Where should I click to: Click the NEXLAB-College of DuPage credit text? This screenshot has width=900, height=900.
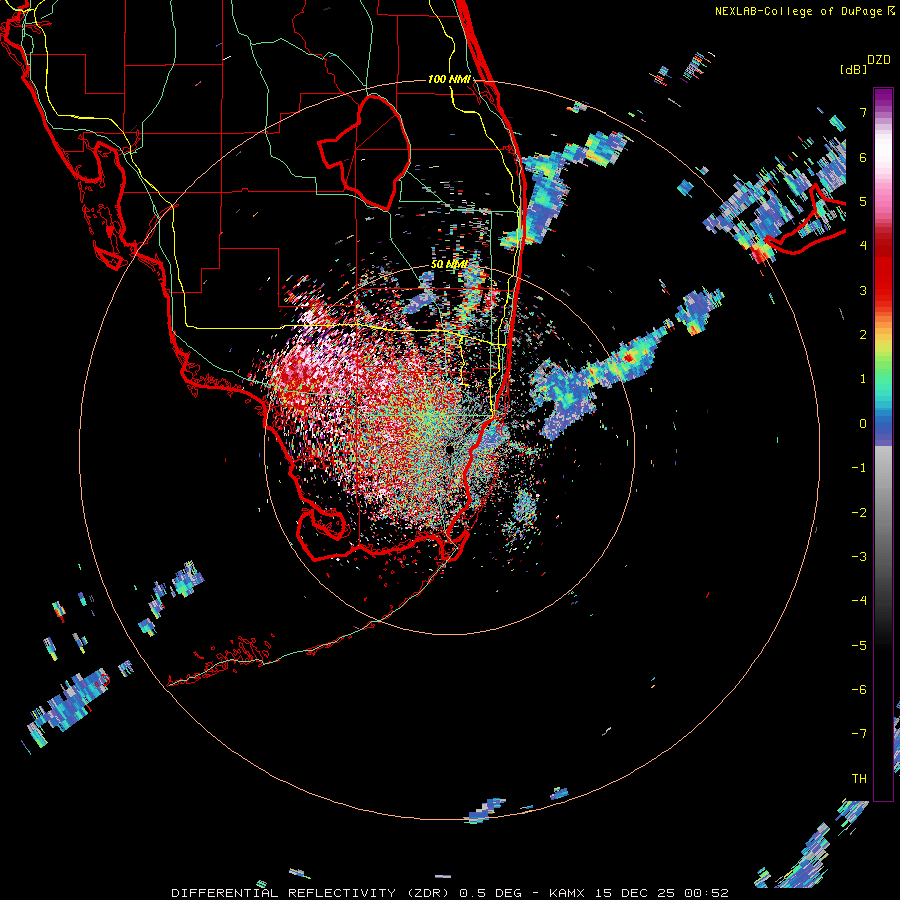801,11
